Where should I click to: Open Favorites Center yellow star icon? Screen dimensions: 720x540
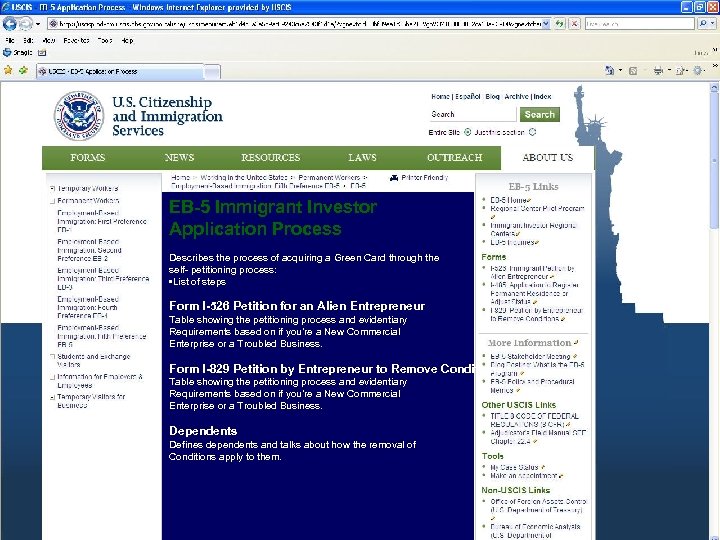click(8, 71)
